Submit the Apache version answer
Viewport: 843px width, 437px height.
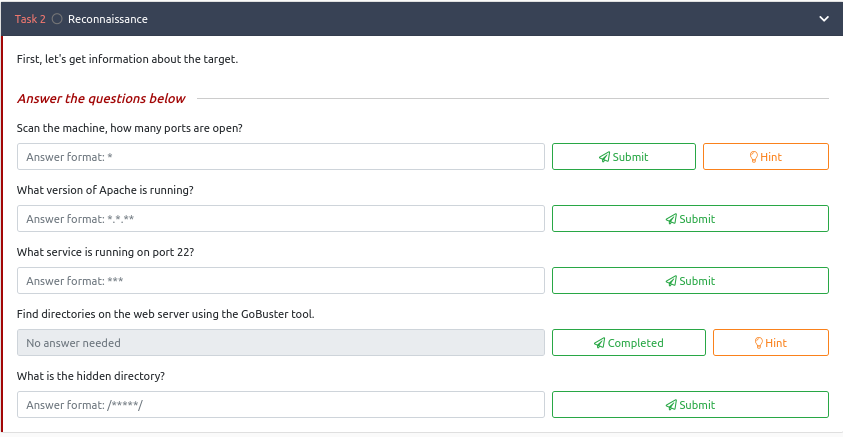pyautogui.click(x=690, y=218)
